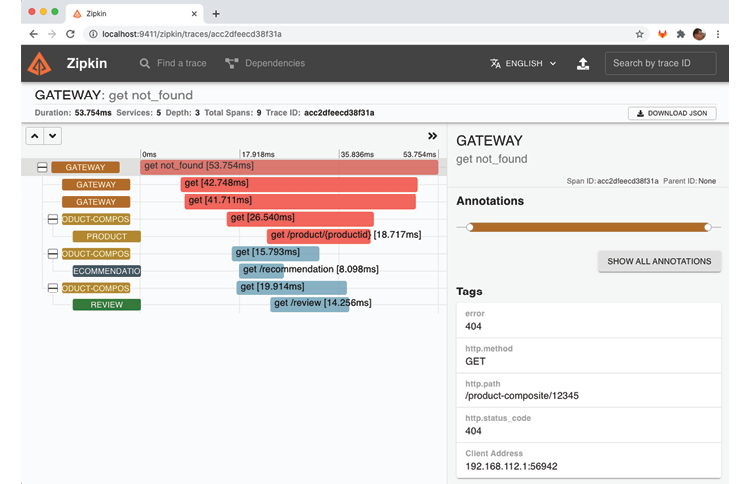
Task: Click the error tag value 404
Action: point(473,327)
